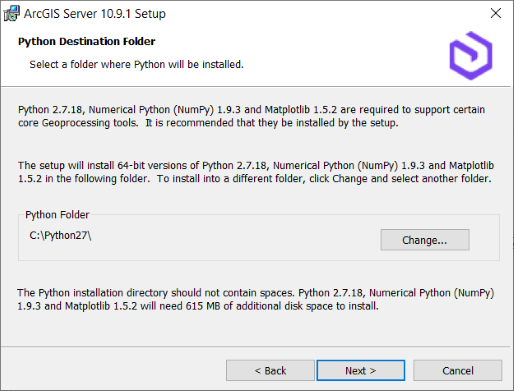Select the C:\Python27\ folder path text

click(x=60, y=236)
